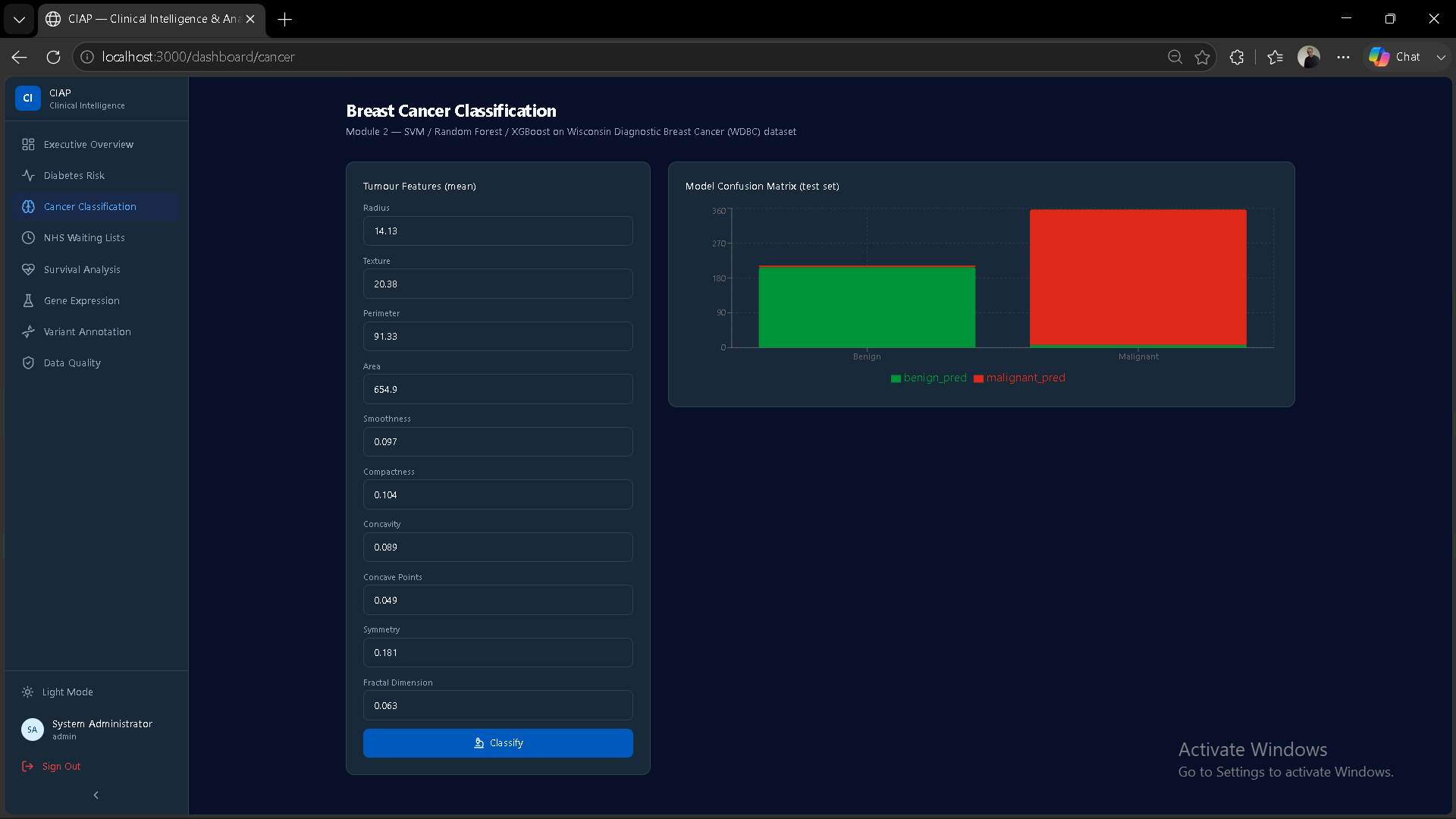Open Data Quality page
The image size is (1456, 819).
click(x=96, y=362)
